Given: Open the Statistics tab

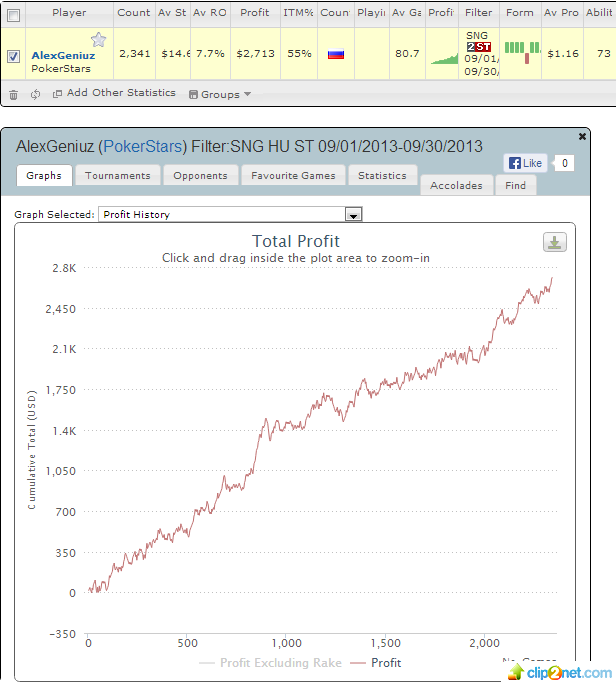Looking at the screenshot, I should [x=382, y=175].
